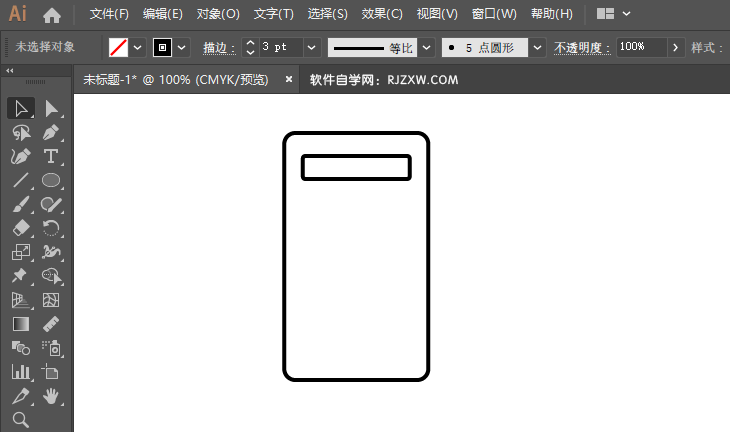Select the Rotate tool
Screen dimensions: 730x432
(x=51, y=228)
